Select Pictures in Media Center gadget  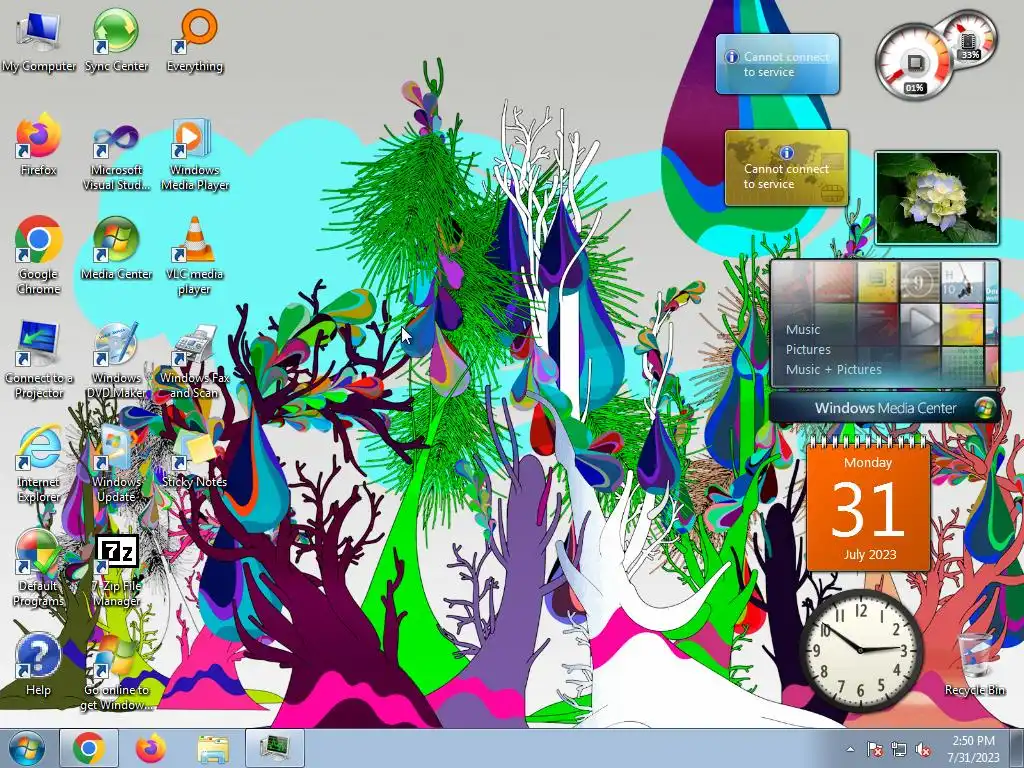808,349
